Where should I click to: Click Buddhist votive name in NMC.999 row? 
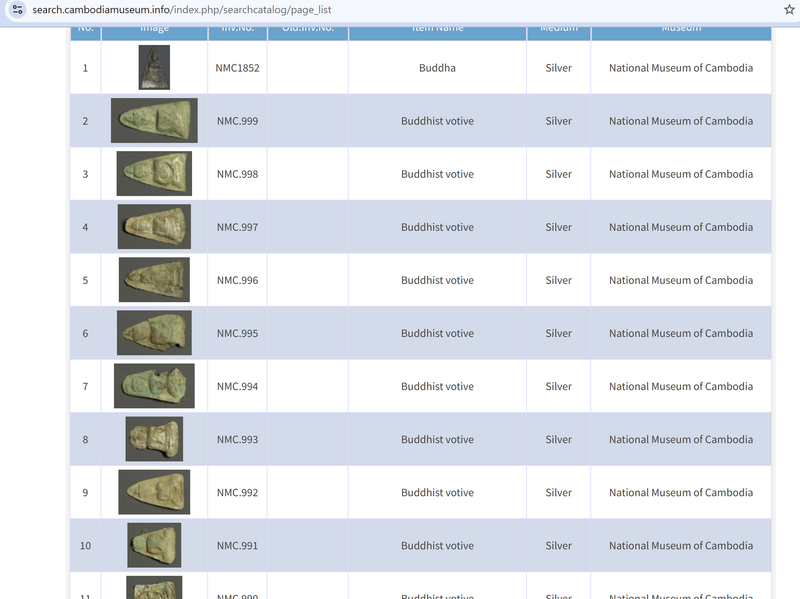(x=437, y=121)
